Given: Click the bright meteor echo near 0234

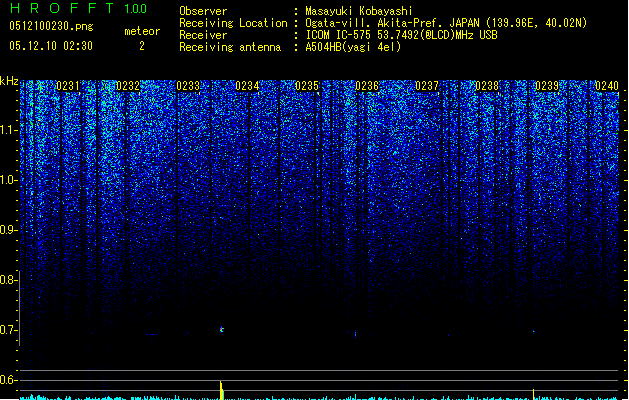Looking at the screenshot, I should [x=221, y=329].
